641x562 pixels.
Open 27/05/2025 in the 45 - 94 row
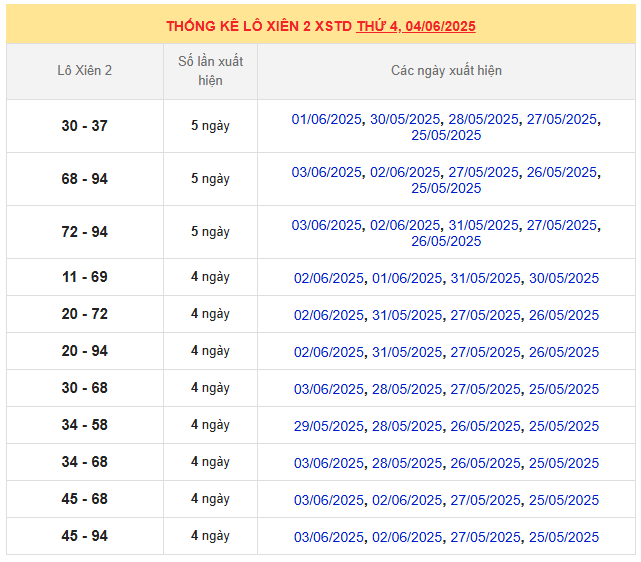485,537
